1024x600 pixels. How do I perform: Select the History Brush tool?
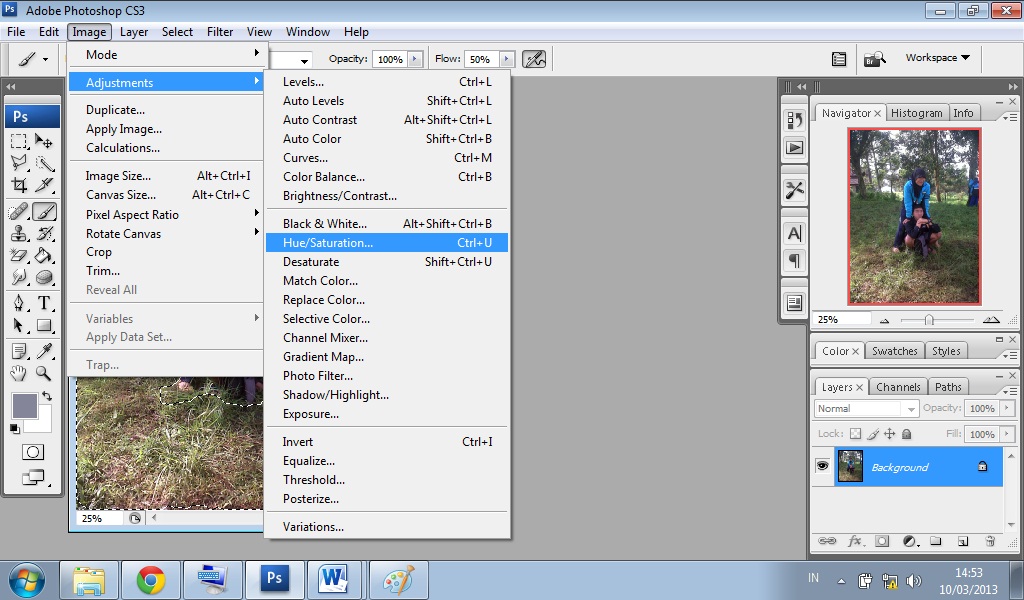(44, 234)
